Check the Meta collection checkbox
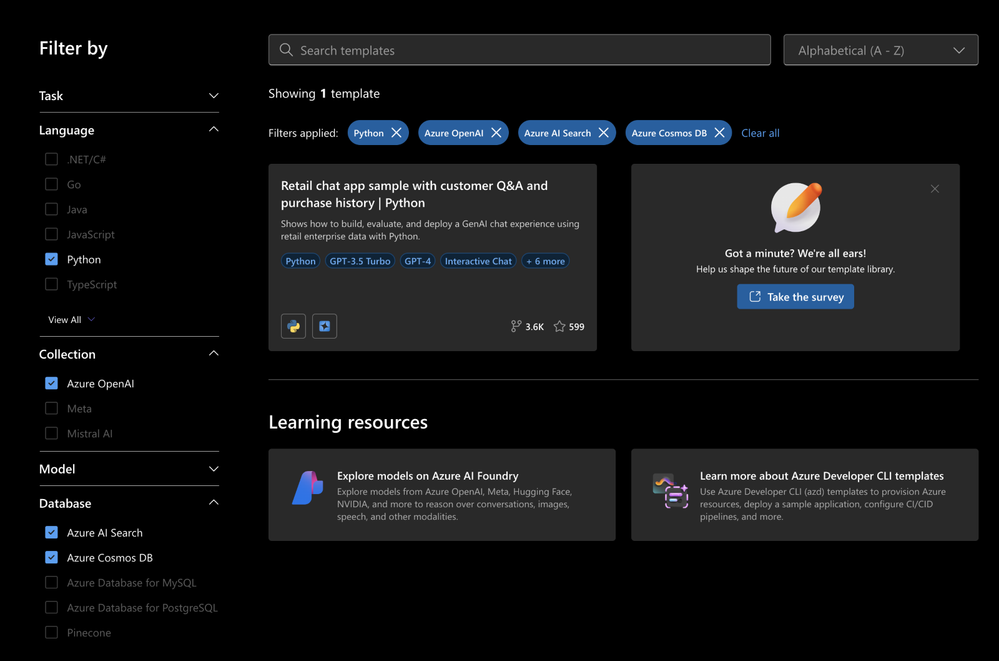This screenshot has width=999, height=661. 52,408
